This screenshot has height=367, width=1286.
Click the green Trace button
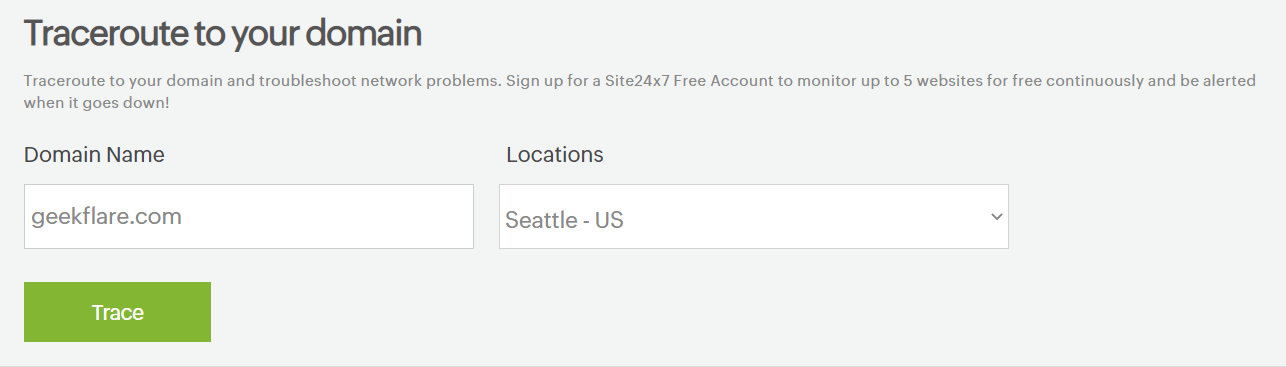117,312
